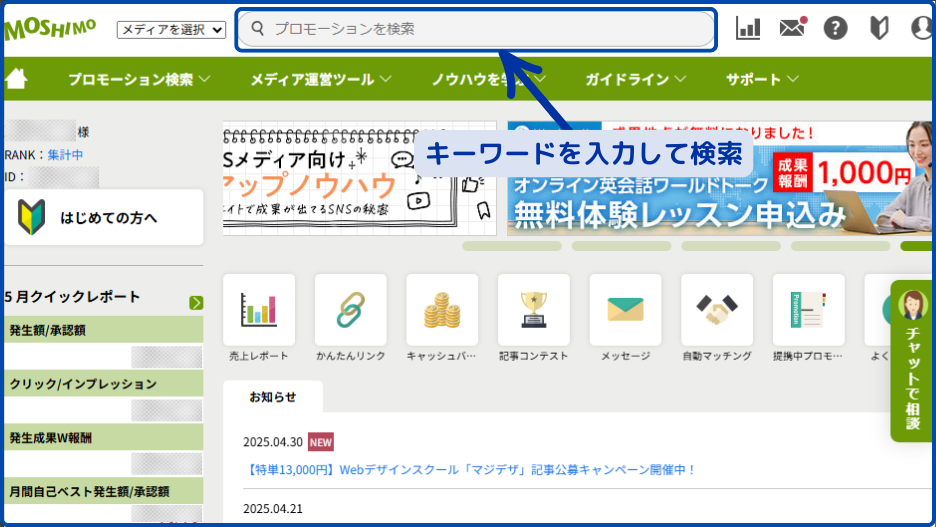Screen dimensions: 936x527
Task: Expand the メディア運営ツール menu
Action: coord(320,79)
